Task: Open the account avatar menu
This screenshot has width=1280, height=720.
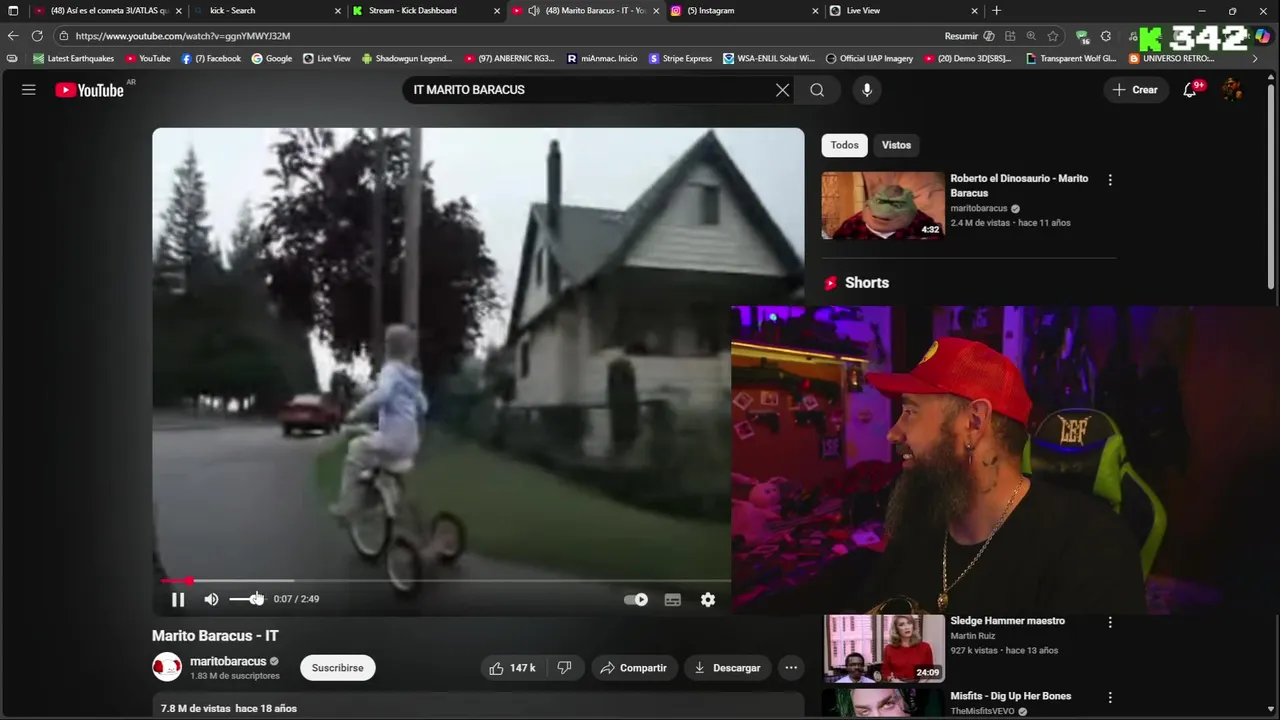Action: [1232, 90]
